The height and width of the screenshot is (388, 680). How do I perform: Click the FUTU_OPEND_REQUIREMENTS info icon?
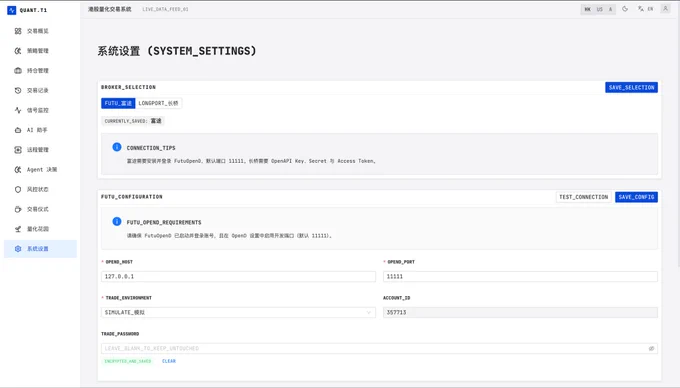coord(117,222)
